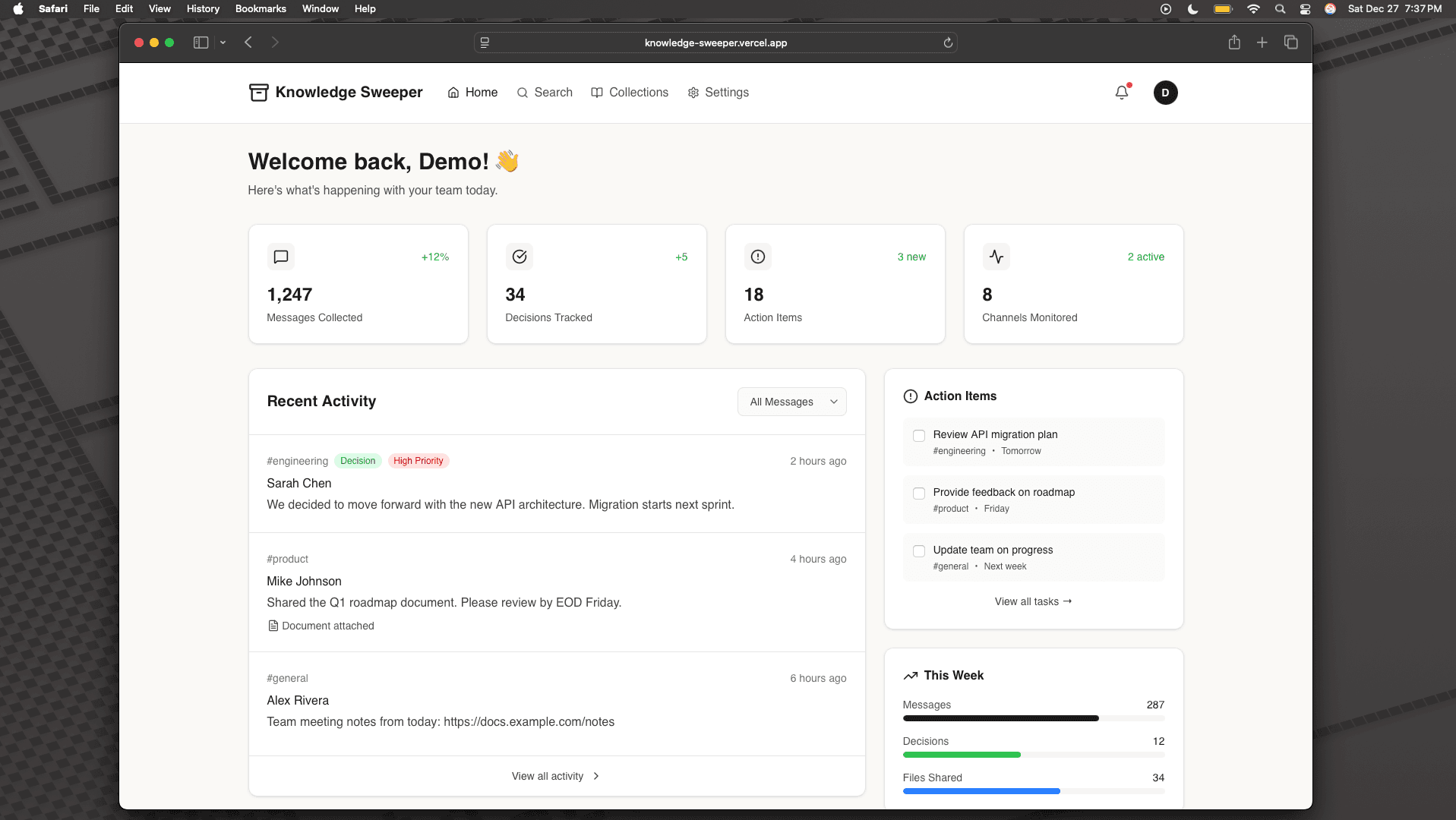Click the Decisions Tracked checkmark icon

point(520,257)
